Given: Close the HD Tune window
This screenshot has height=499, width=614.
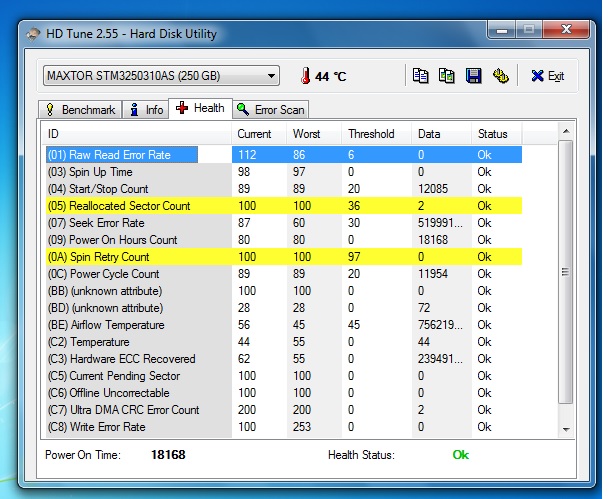Looking at the screenshot, I should coord(566,30).
